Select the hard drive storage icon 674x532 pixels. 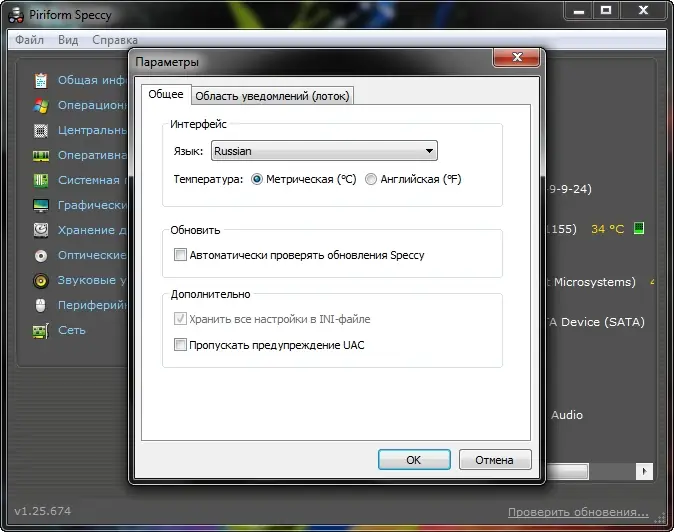click(41, 230)
